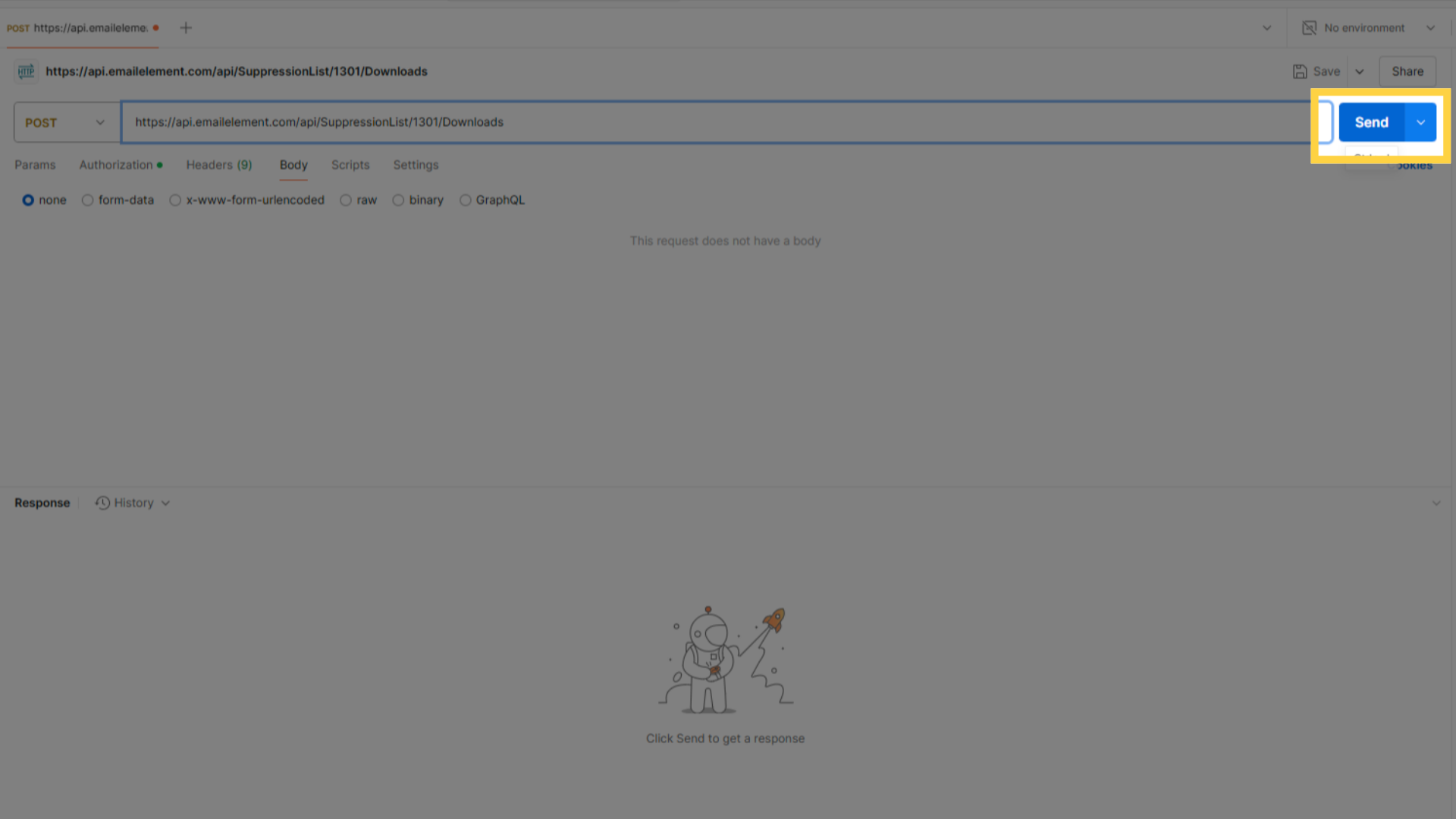Select the binary body option
Image resolution: width=1456 pixels, height=819 pixels.
(398, 200)
